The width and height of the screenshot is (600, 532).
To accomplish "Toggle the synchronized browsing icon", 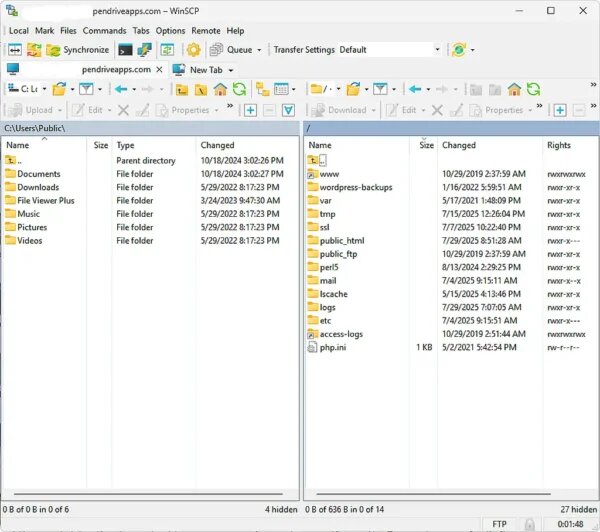I will pos(167,50).
